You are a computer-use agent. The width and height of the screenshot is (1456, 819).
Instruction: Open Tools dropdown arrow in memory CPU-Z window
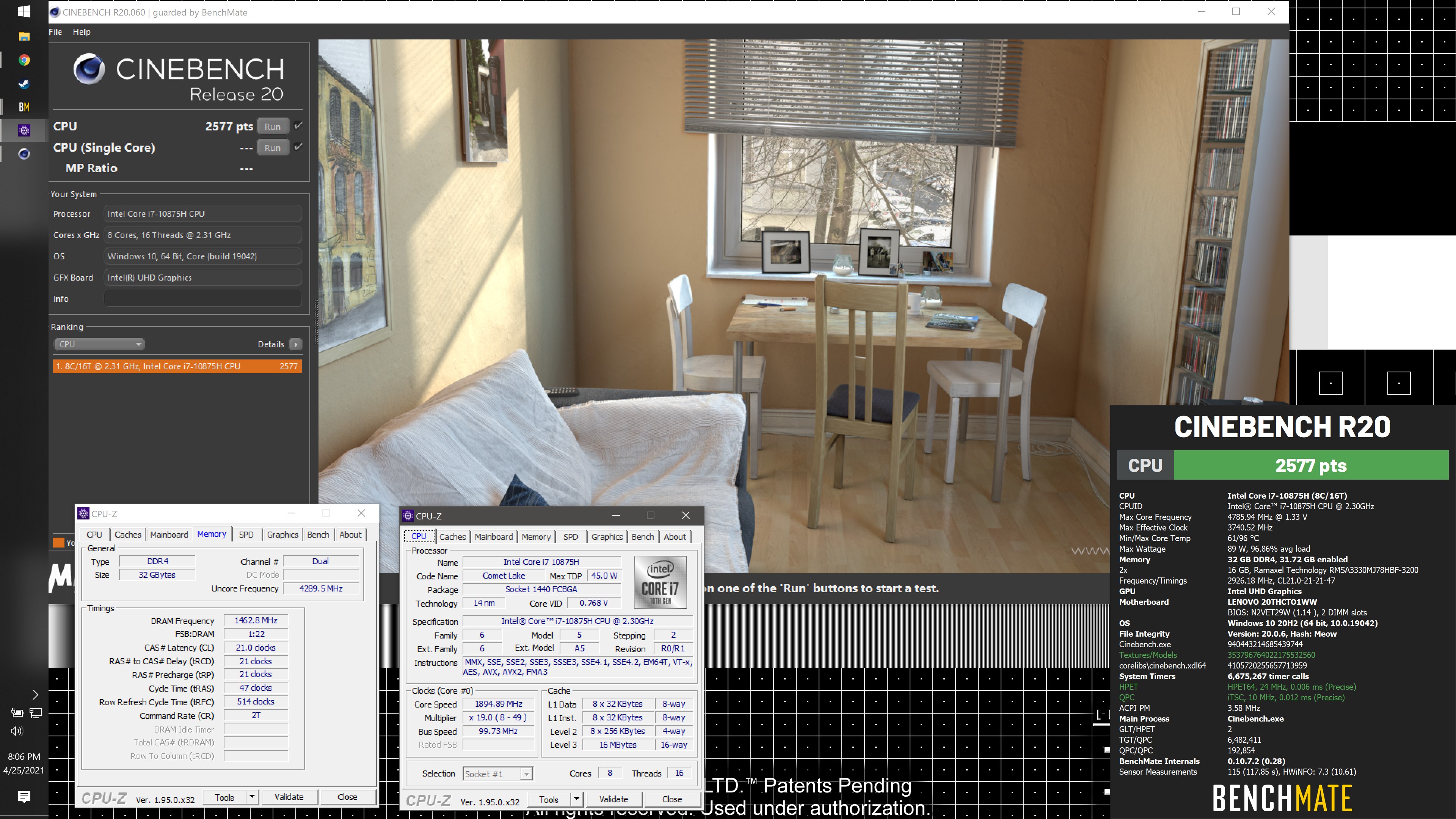pyautogui.click(x=252, y=797)
